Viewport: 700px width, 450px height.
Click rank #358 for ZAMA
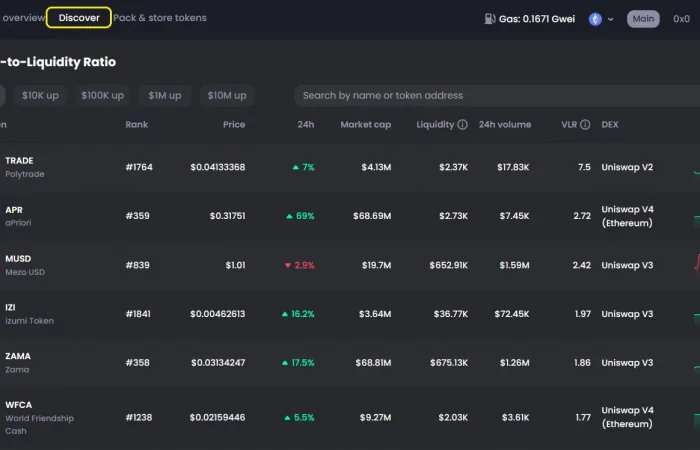[138, 362]
